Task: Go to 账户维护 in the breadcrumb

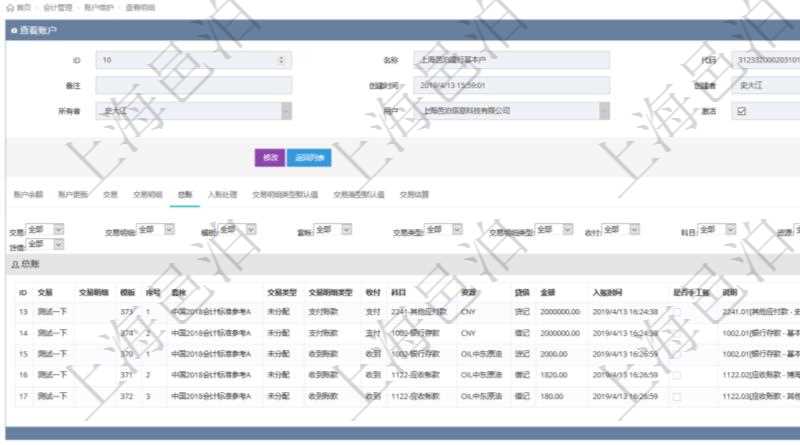Action: tap(98, 8)
